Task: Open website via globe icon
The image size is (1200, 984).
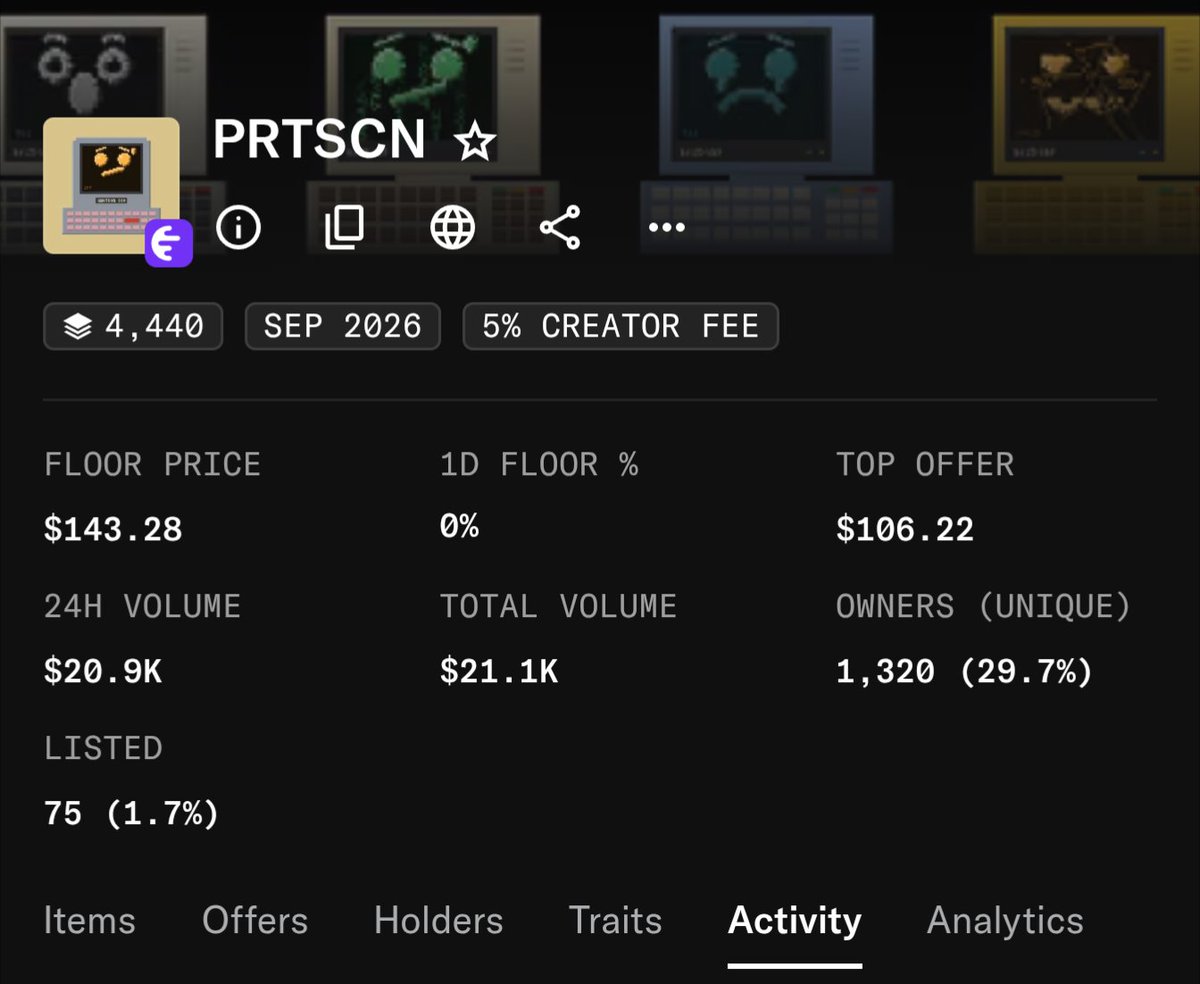Action: (x=452, y=228)
